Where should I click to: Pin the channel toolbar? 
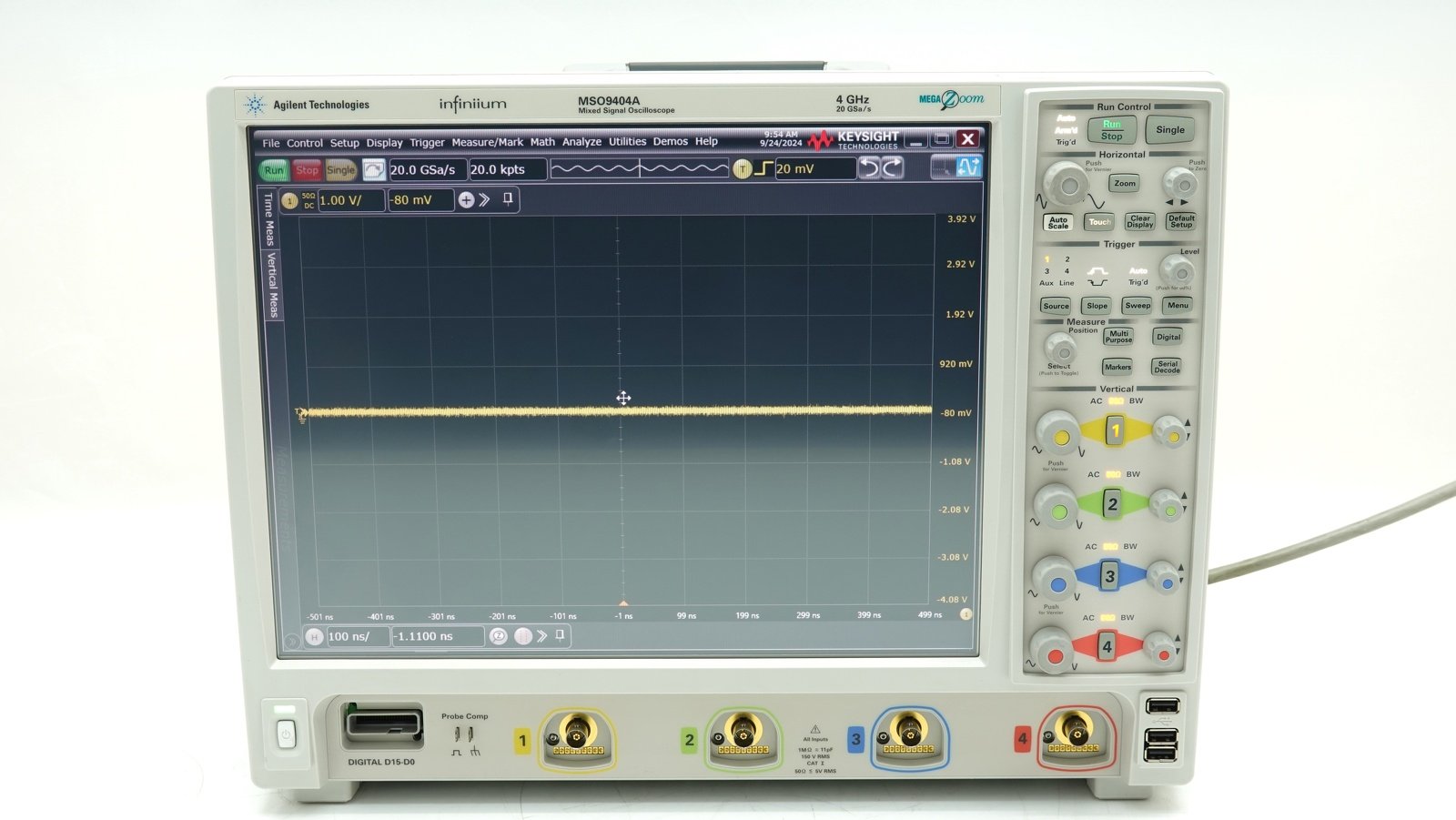pyautogui.click(x=508, y=199)
